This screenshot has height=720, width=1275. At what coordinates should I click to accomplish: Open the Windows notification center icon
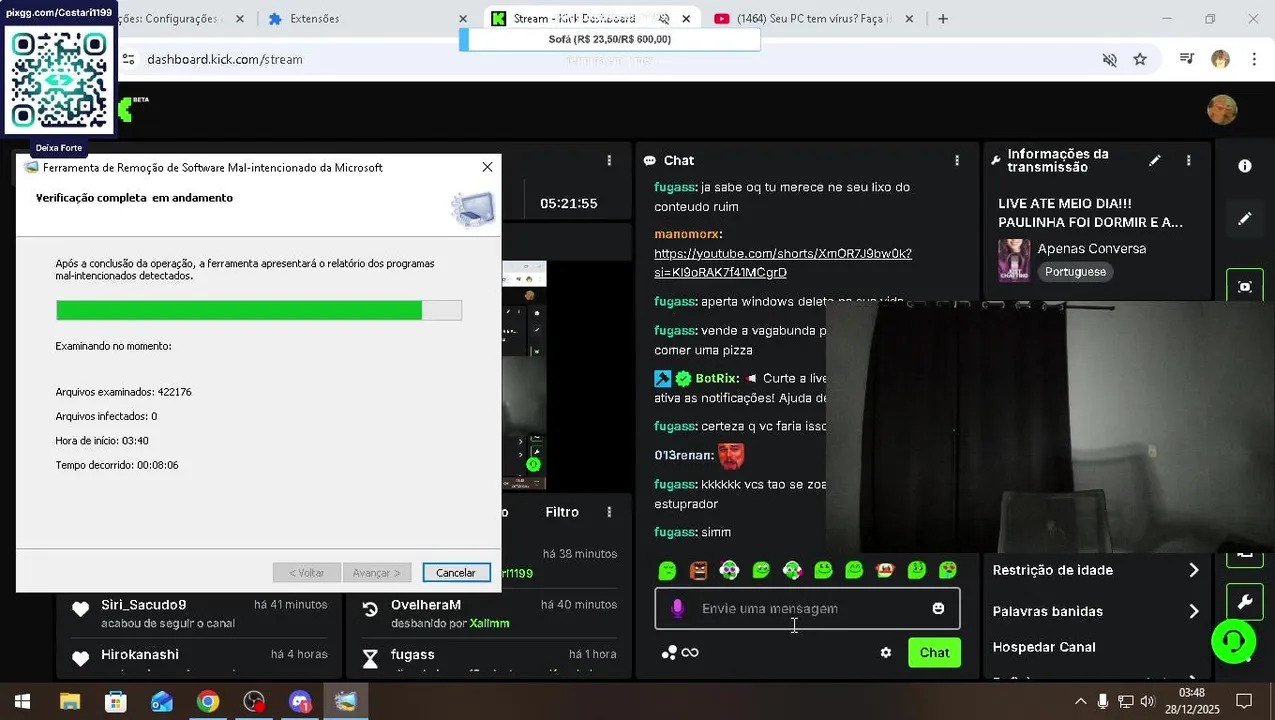click(x=1244, y=702)
